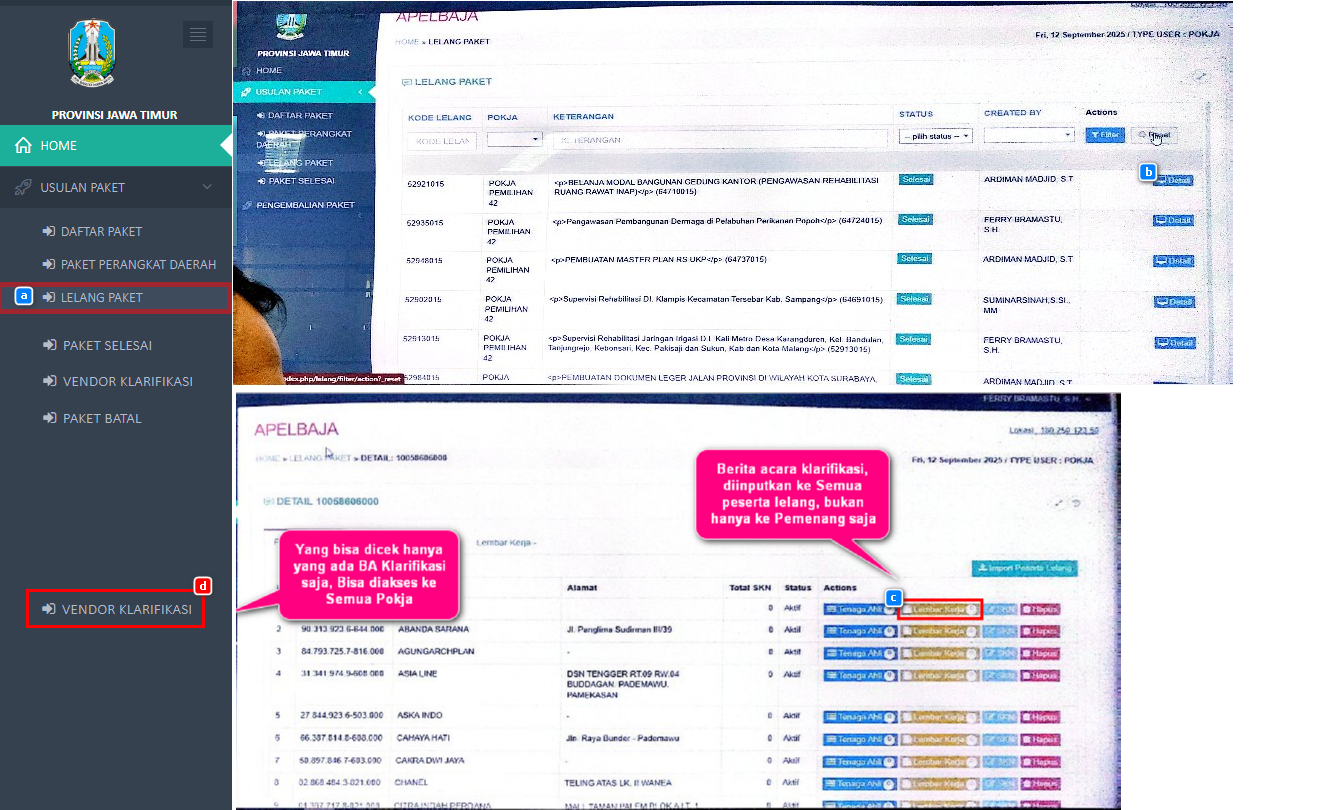Expand the USULAN PAKET chevron in main sidebar
Image resolution: width=1335 pixels, height=810 pixels.
206,187
